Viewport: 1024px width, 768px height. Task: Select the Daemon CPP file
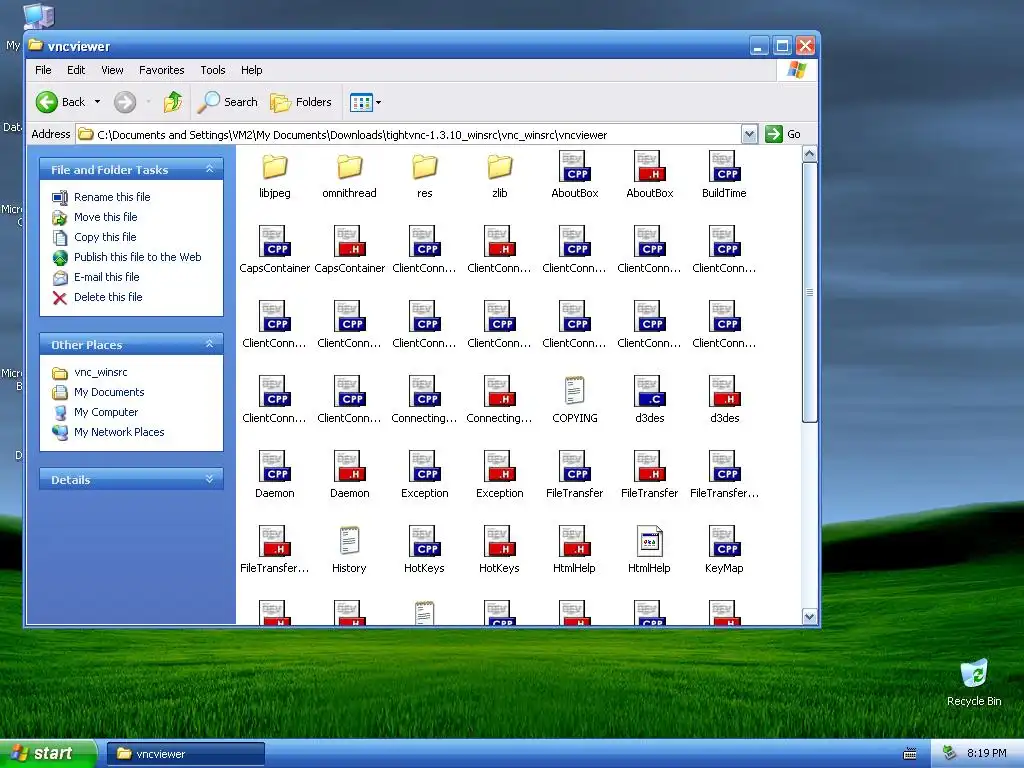pyautogui.click(x=274, y=476)
